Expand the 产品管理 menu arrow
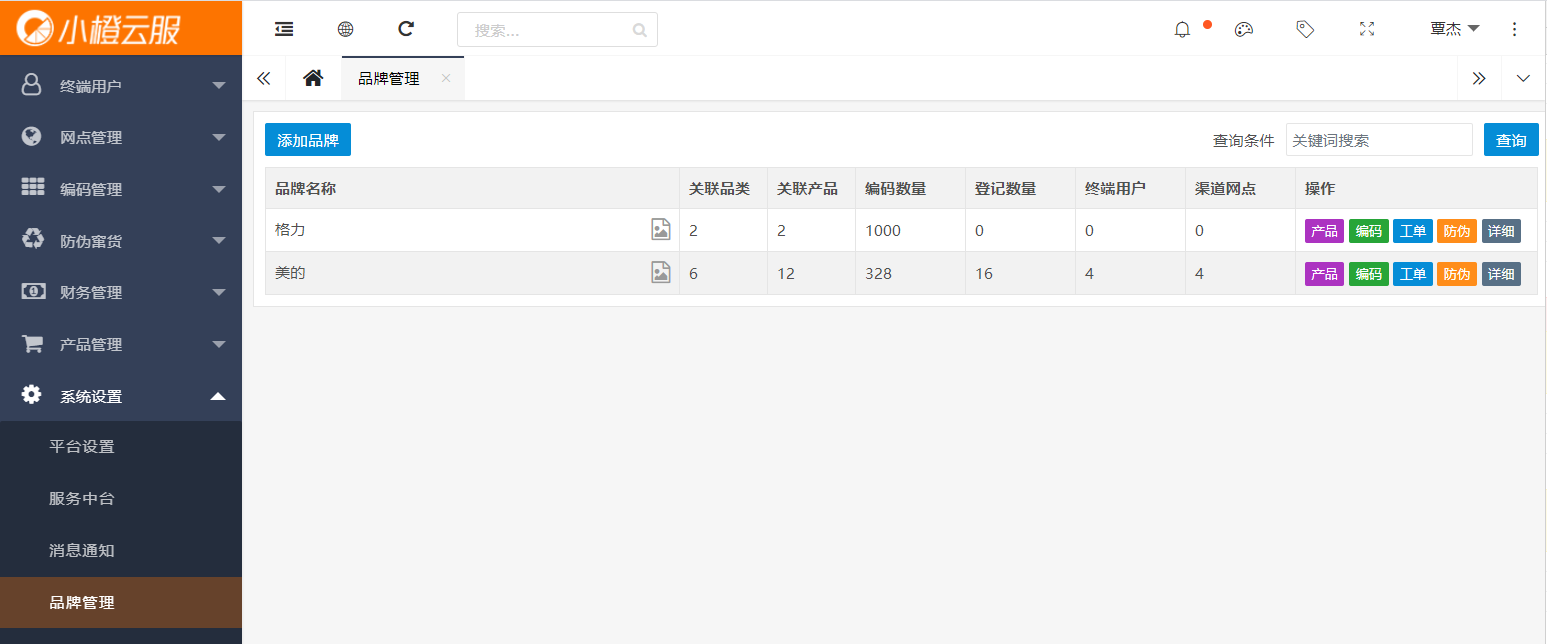The width and height of the screenshot is (1547, 644). coord(219,345)
